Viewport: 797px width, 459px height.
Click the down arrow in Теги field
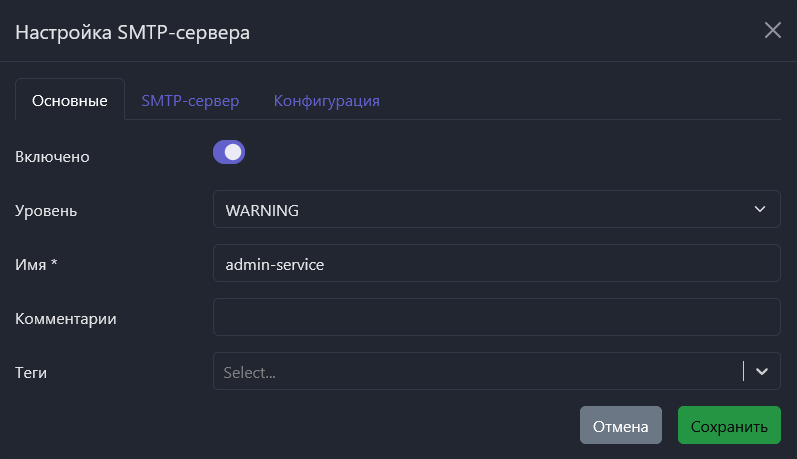point(762,371)
